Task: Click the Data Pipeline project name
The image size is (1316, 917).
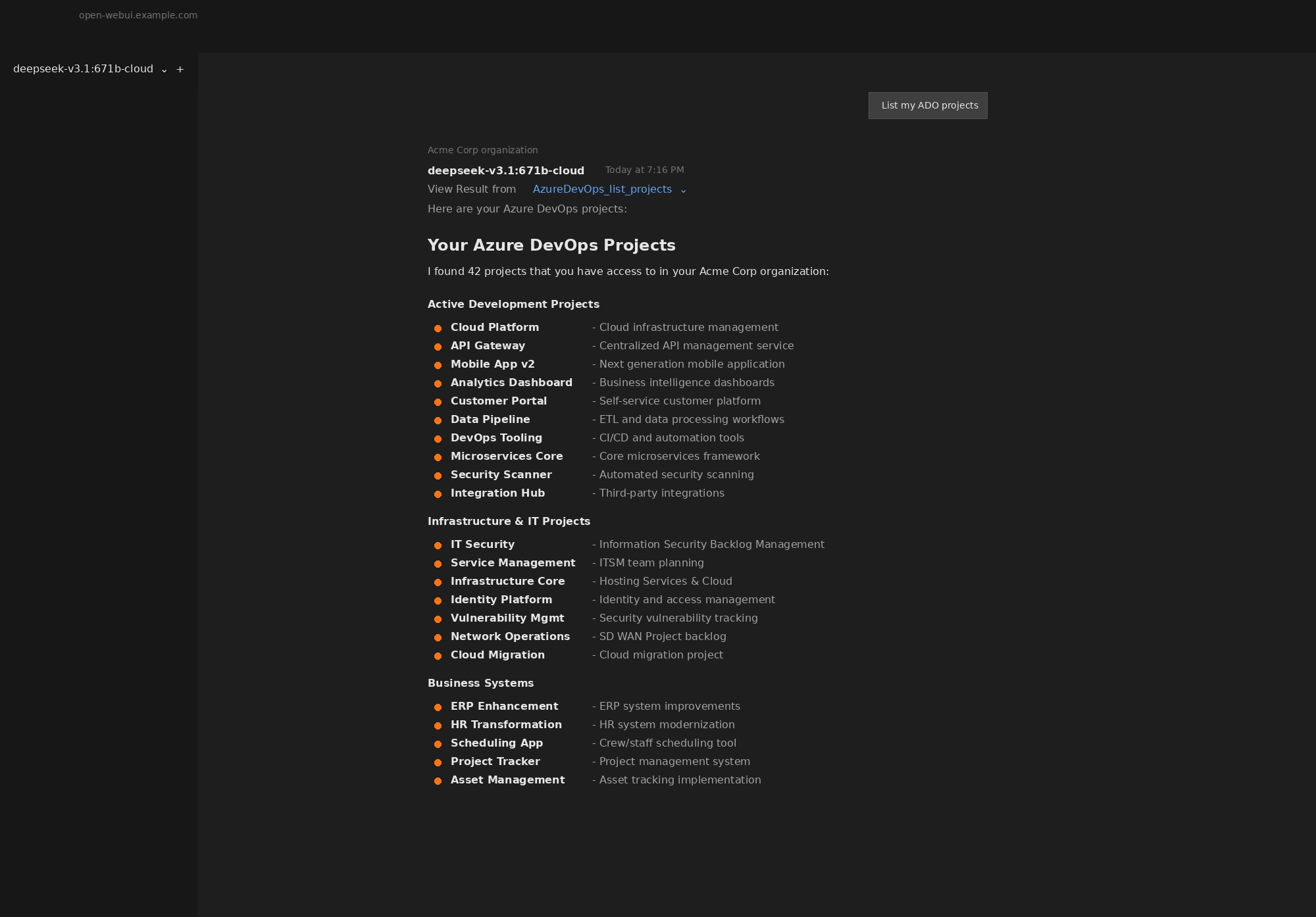Action: click(490, 419)
